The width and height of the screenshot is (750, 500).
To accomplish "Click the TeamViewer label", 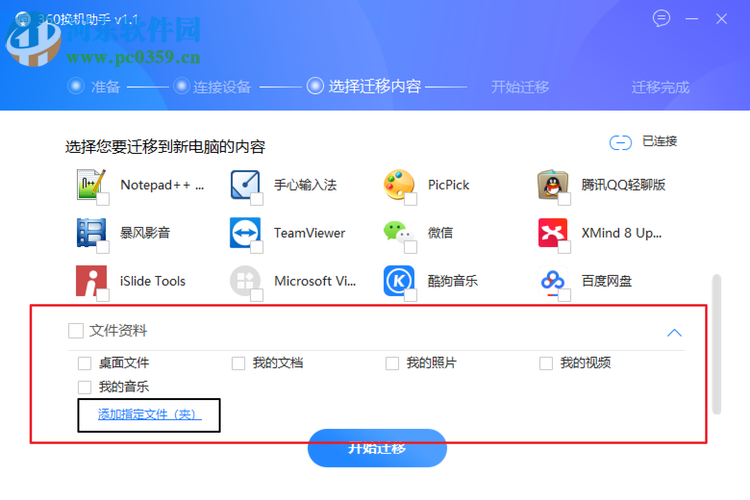I will [x=309, y=233].
